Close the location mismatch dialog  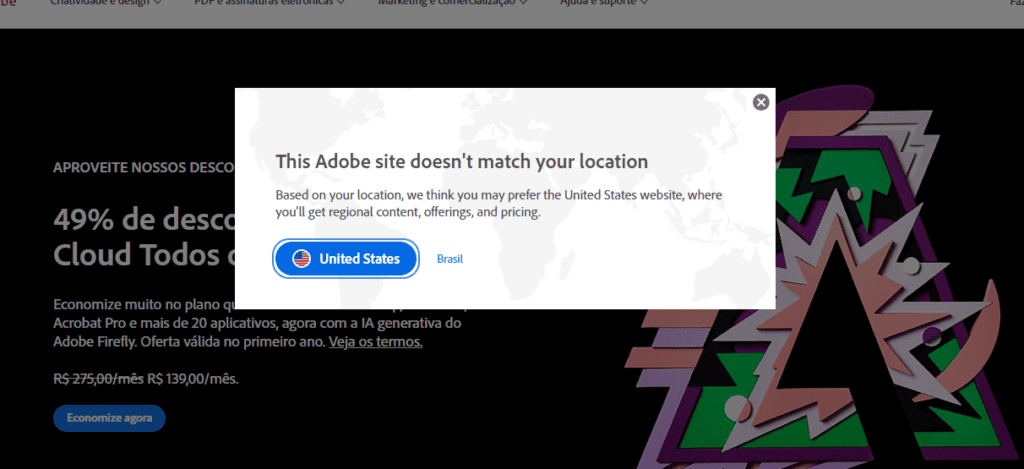coord(761,103)
